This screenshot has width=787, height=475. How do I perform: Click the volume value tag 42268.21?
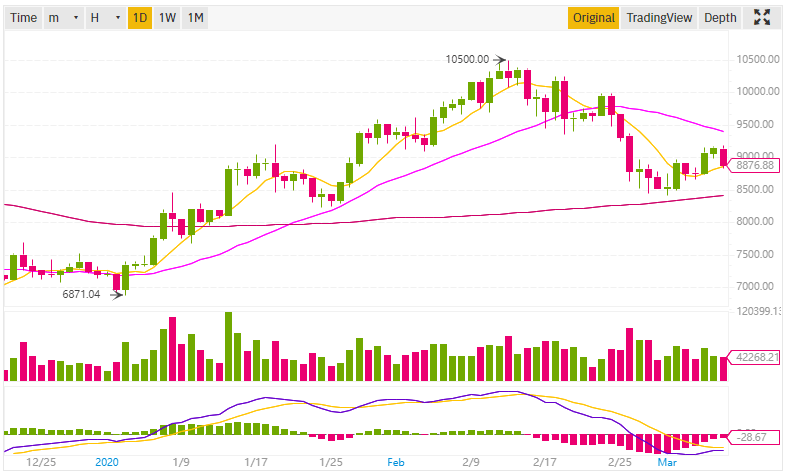click(755, 357)
